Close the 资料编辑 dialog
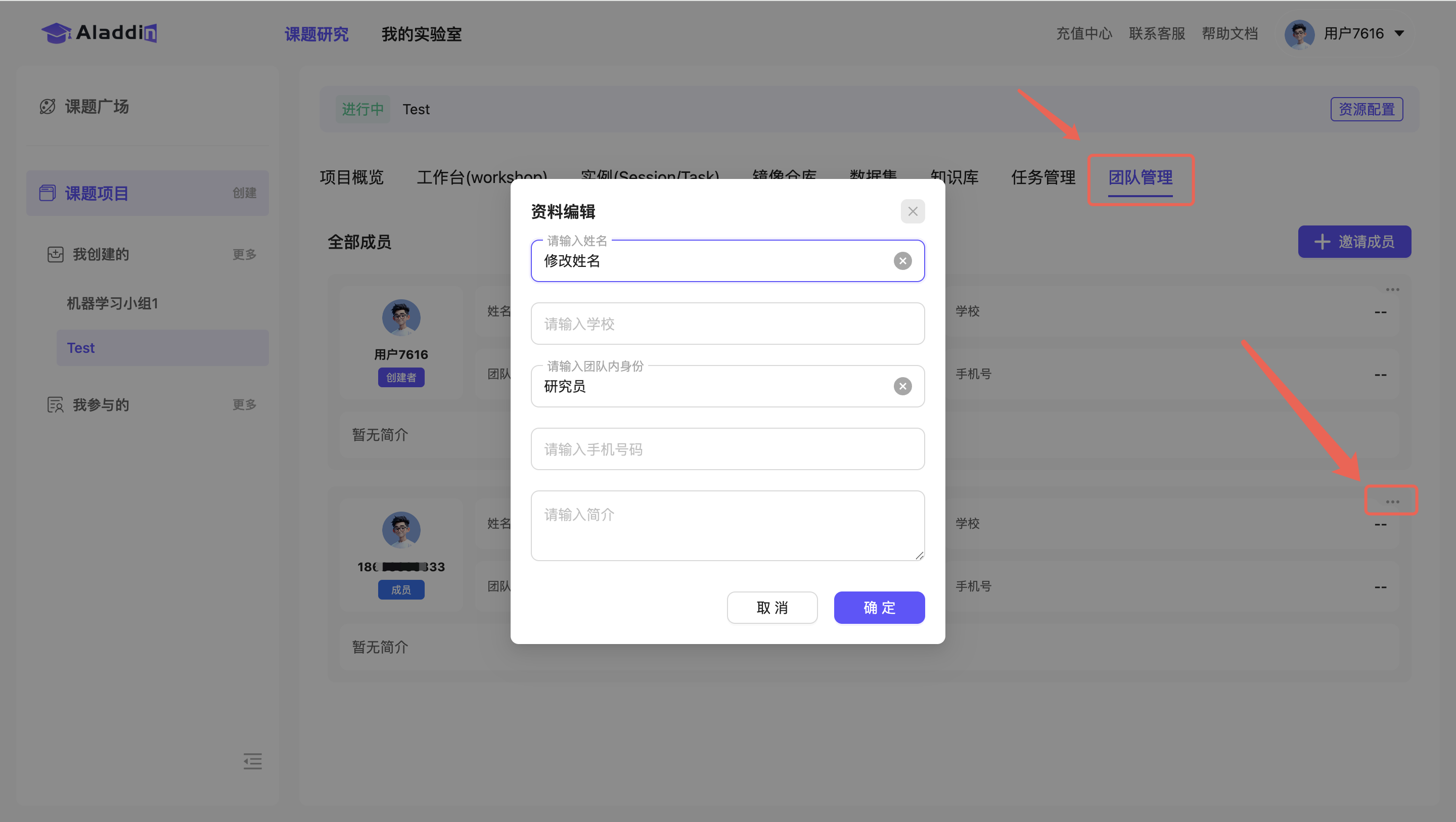The width and height of the screenshot is (1456, 822). pyautogui.click(x=912, y=211)
